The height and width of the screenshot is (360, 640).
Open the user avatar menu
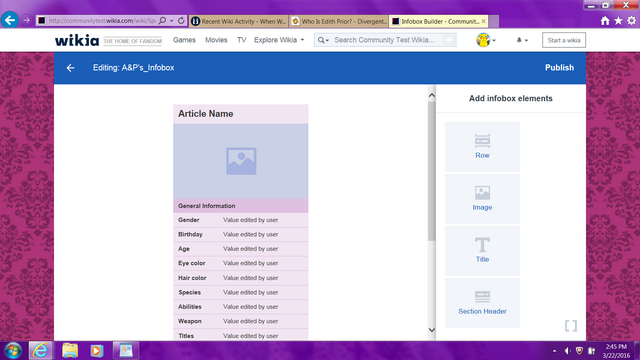pos(485,40)
